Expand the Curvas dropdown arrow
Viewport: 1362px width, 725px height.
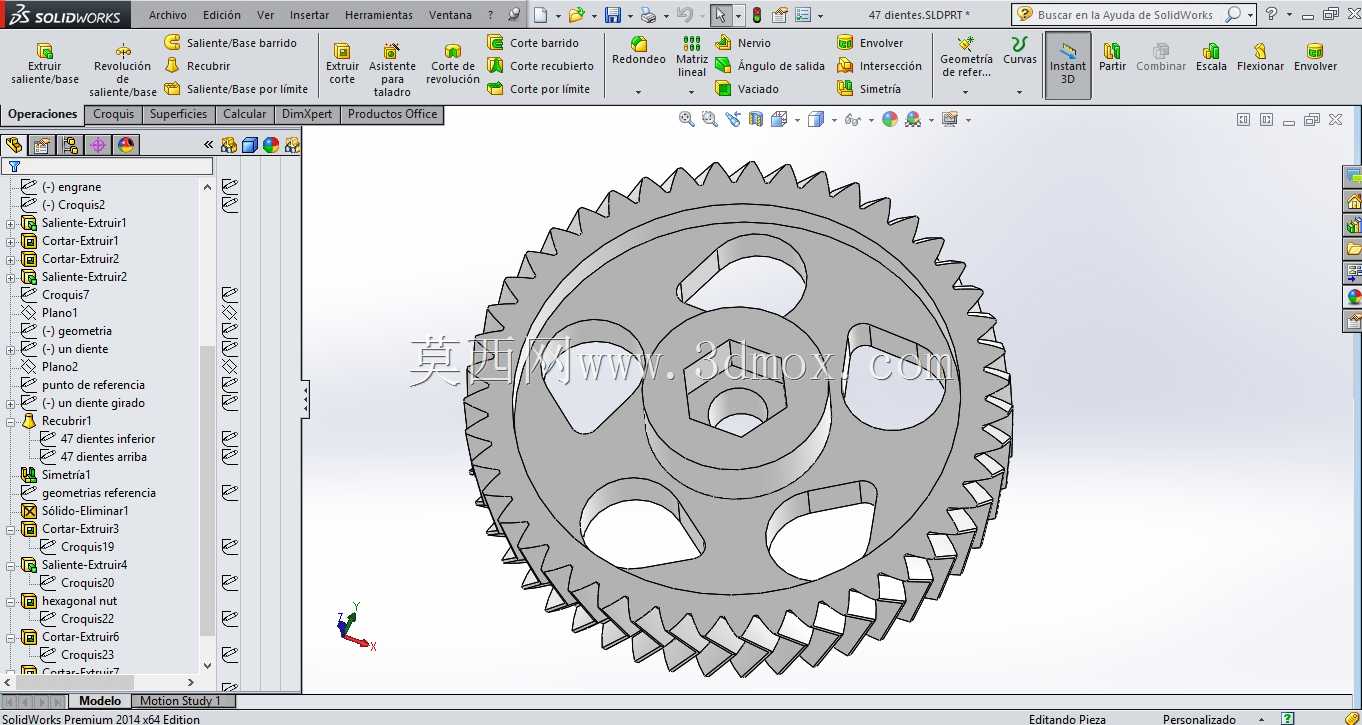pos(1019,92)
